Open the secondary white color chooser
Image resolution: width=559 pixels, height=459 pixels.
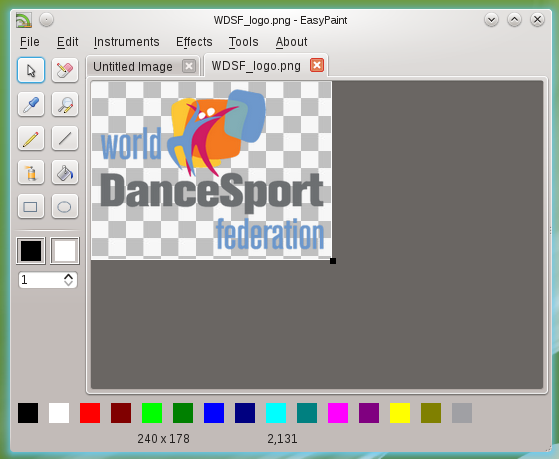click(x=65, y=251)
